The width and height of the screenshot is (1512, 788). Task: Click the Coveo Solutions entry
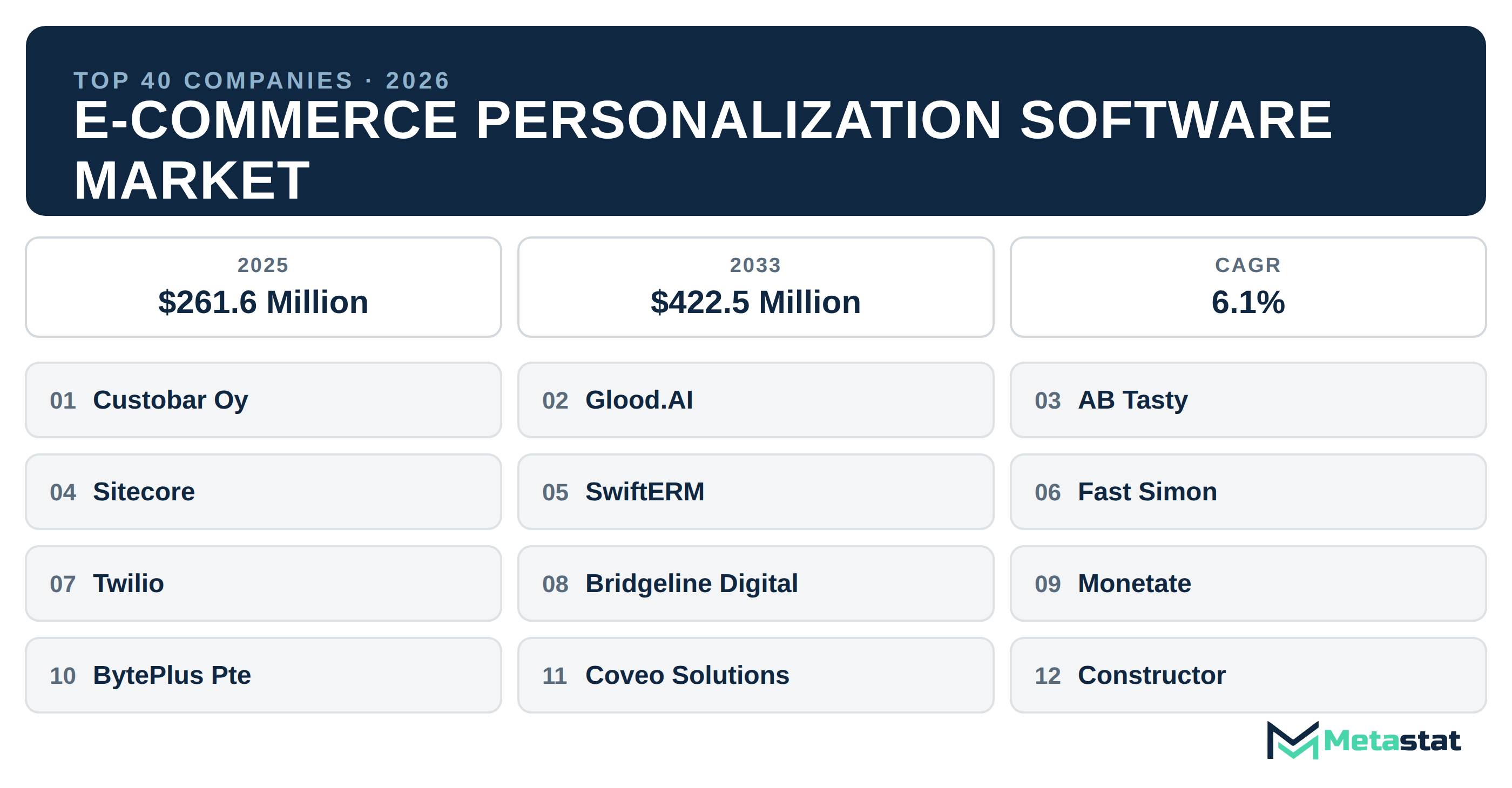[755, 675]
